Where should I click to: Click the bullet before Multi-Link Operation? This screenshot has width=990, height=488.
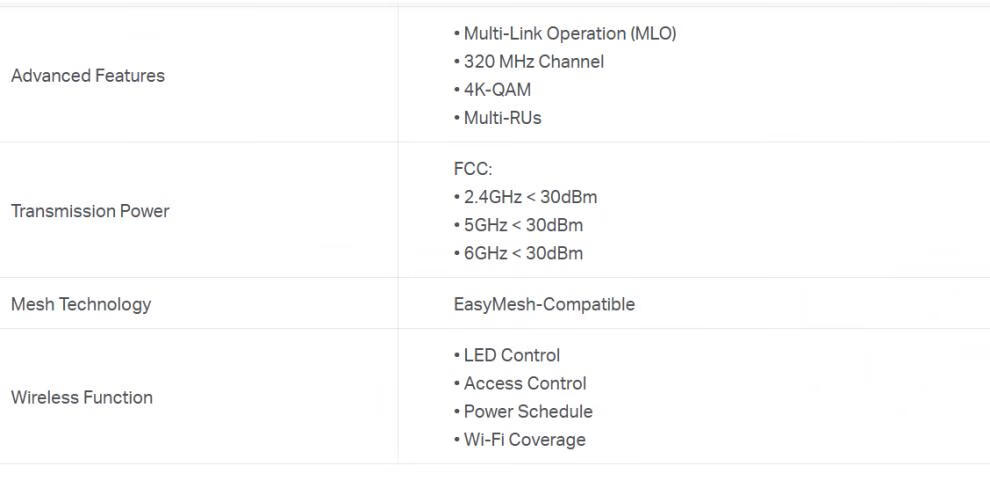click(x=456, y=33)
